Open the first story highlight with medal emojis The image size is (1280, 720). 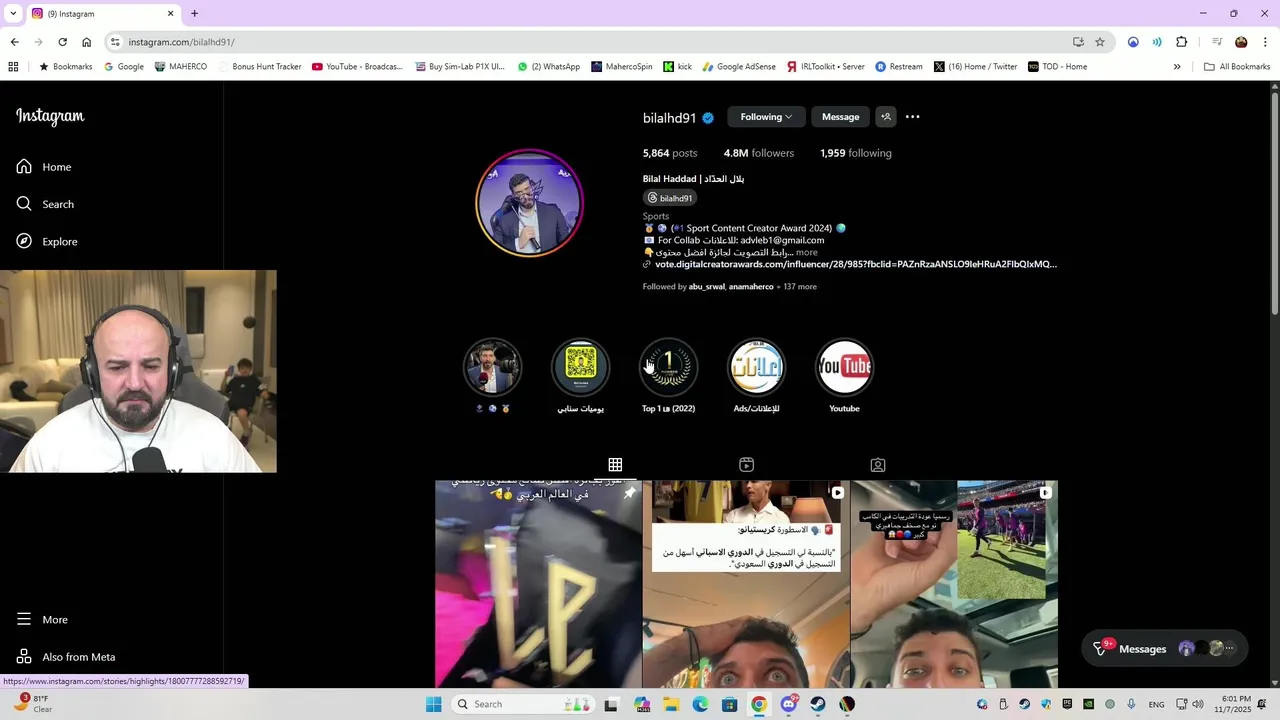pyautogui.click(x=492, y=367)
